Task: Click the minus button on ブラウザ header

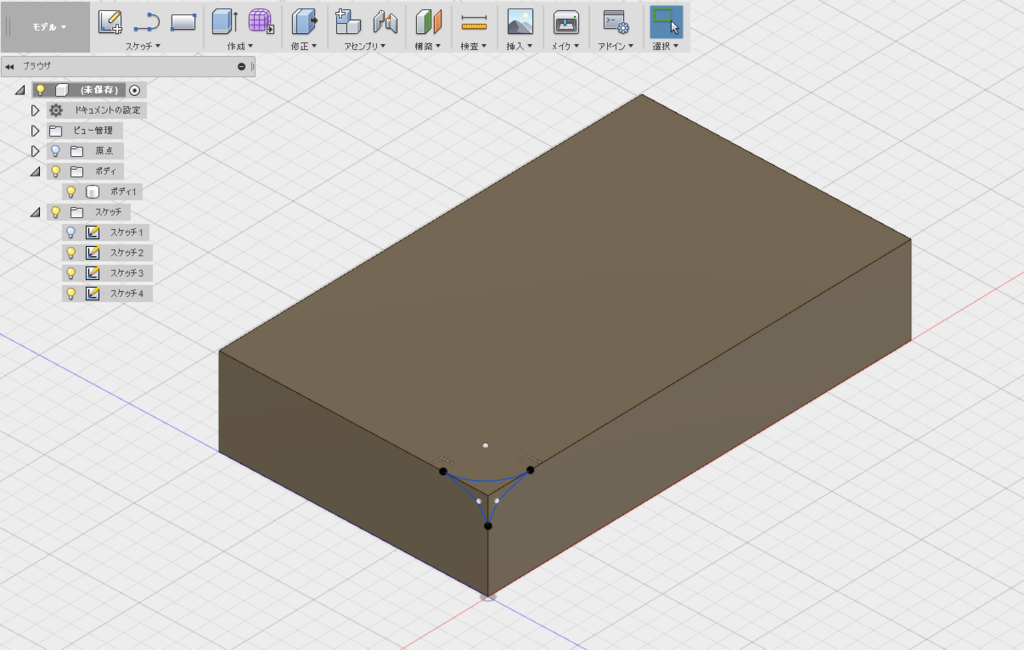Action: tap(242, 66)
